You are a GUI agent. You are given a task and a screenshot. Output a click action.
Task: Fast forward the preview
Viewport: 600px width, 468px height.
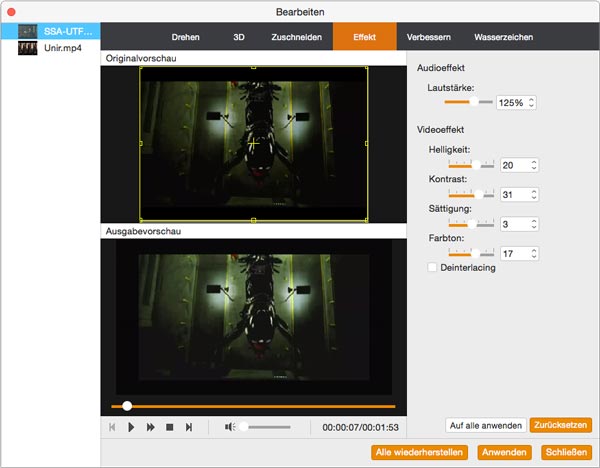click(150, 427)
